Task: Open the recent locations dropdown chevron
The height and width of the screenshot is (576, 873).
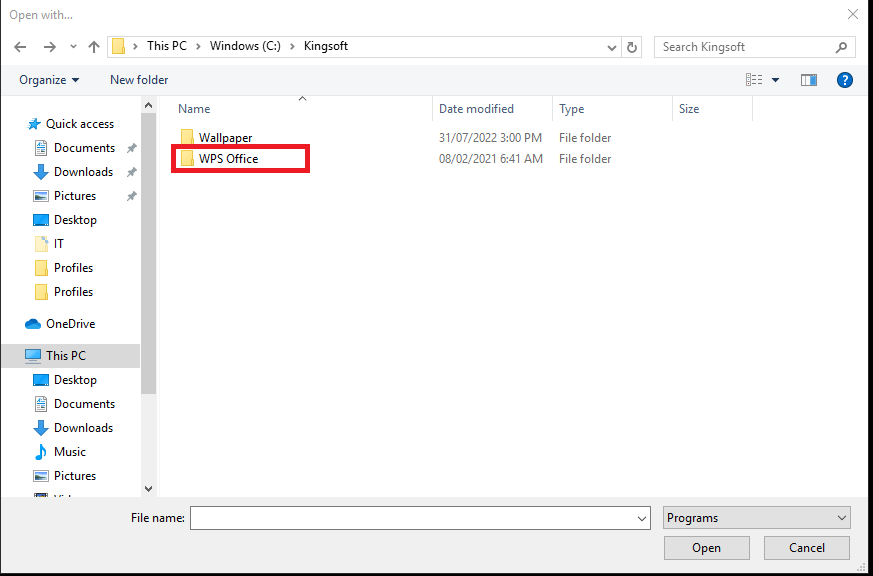Action: pos(73,47)
